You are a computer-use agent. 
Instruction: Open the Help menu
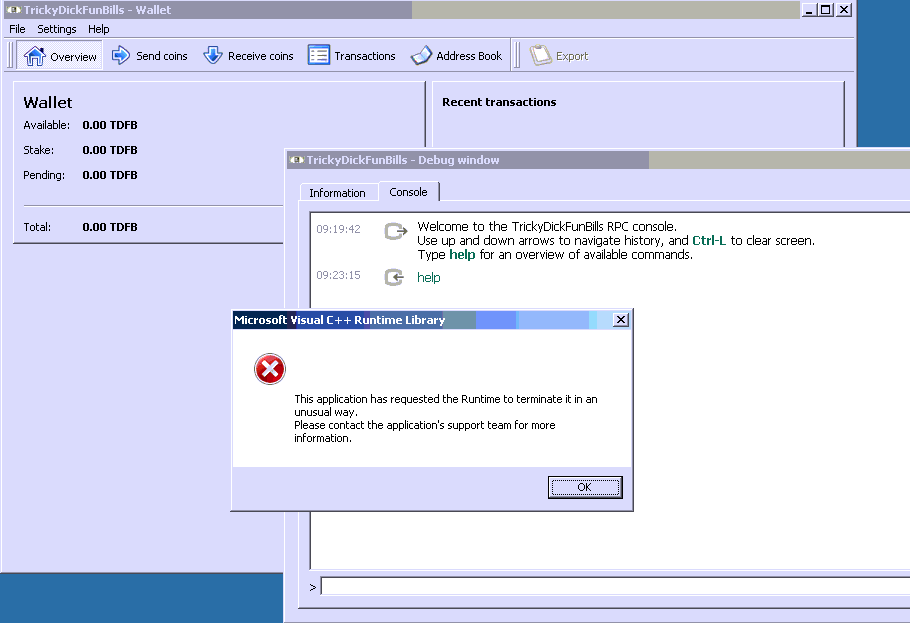point(99,29)
